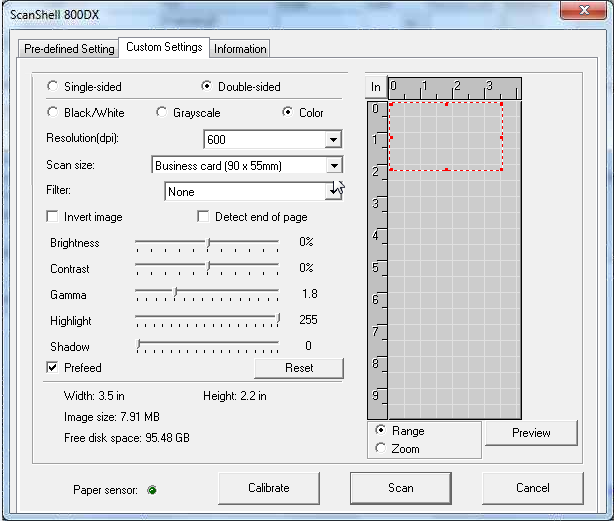Toggle the Invert image checkbox
The image size is (614, 521).
point(52,216)
